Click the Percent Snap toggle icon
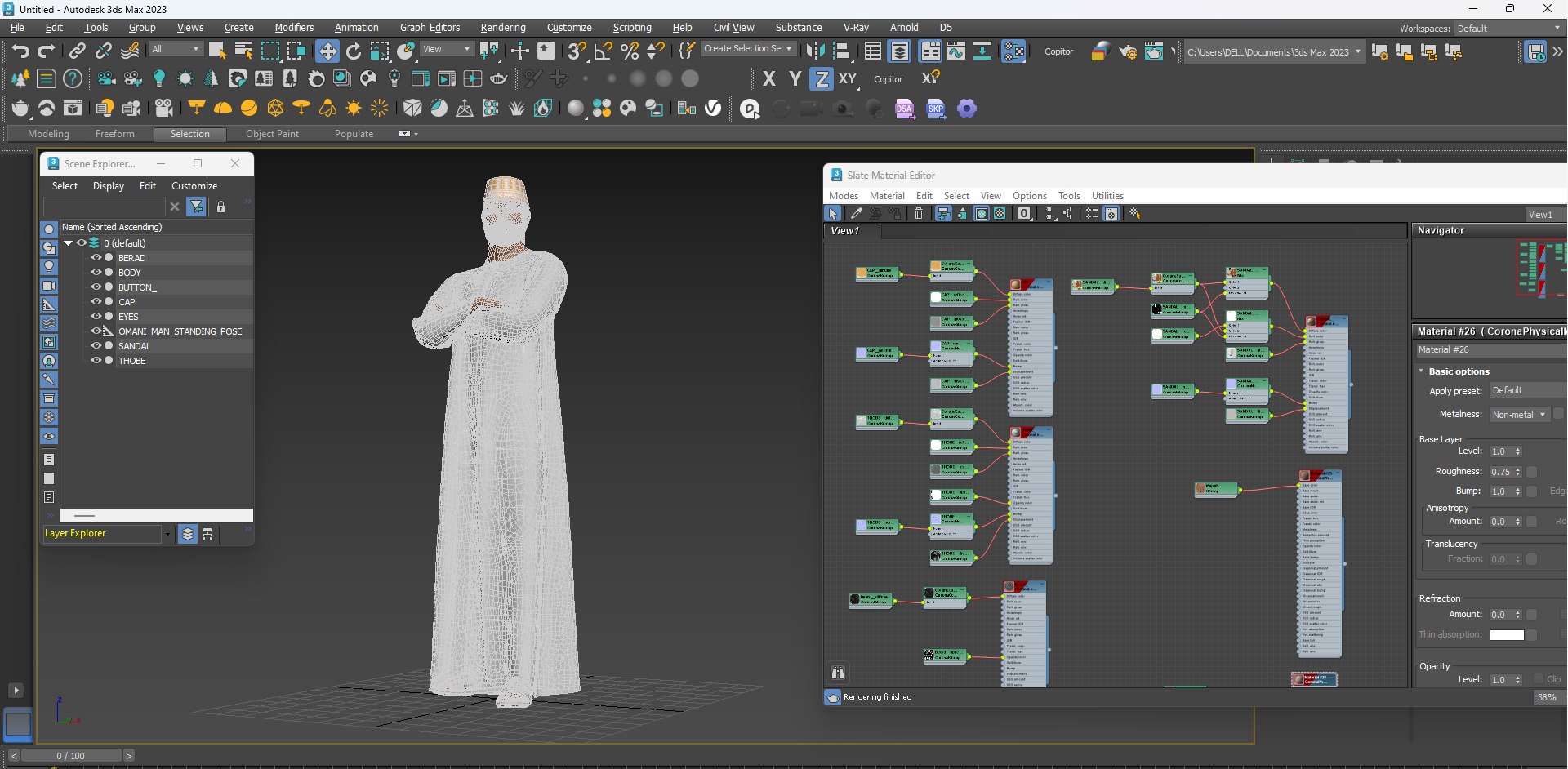This screenshot has width=1568, height=769. (x=630, y=51)
